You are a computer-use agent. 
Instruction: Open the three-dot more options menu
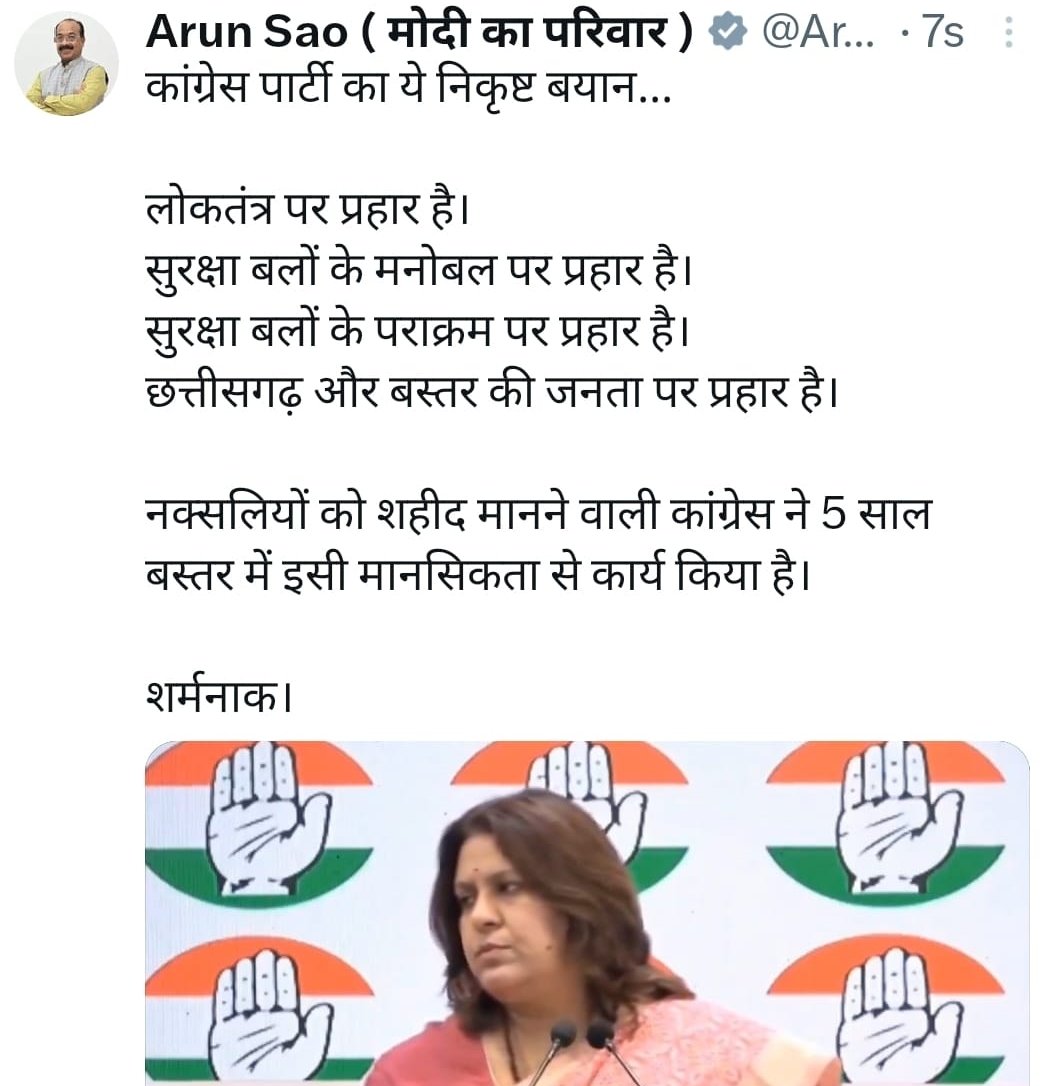pos(1009,33)
